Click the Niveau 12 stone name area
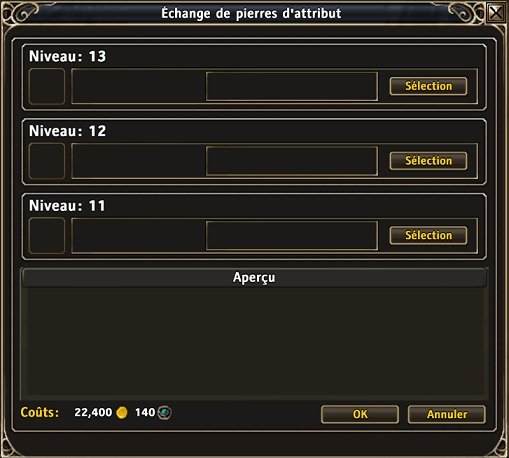This screenshot has height=458, width=509. point(139,161)
